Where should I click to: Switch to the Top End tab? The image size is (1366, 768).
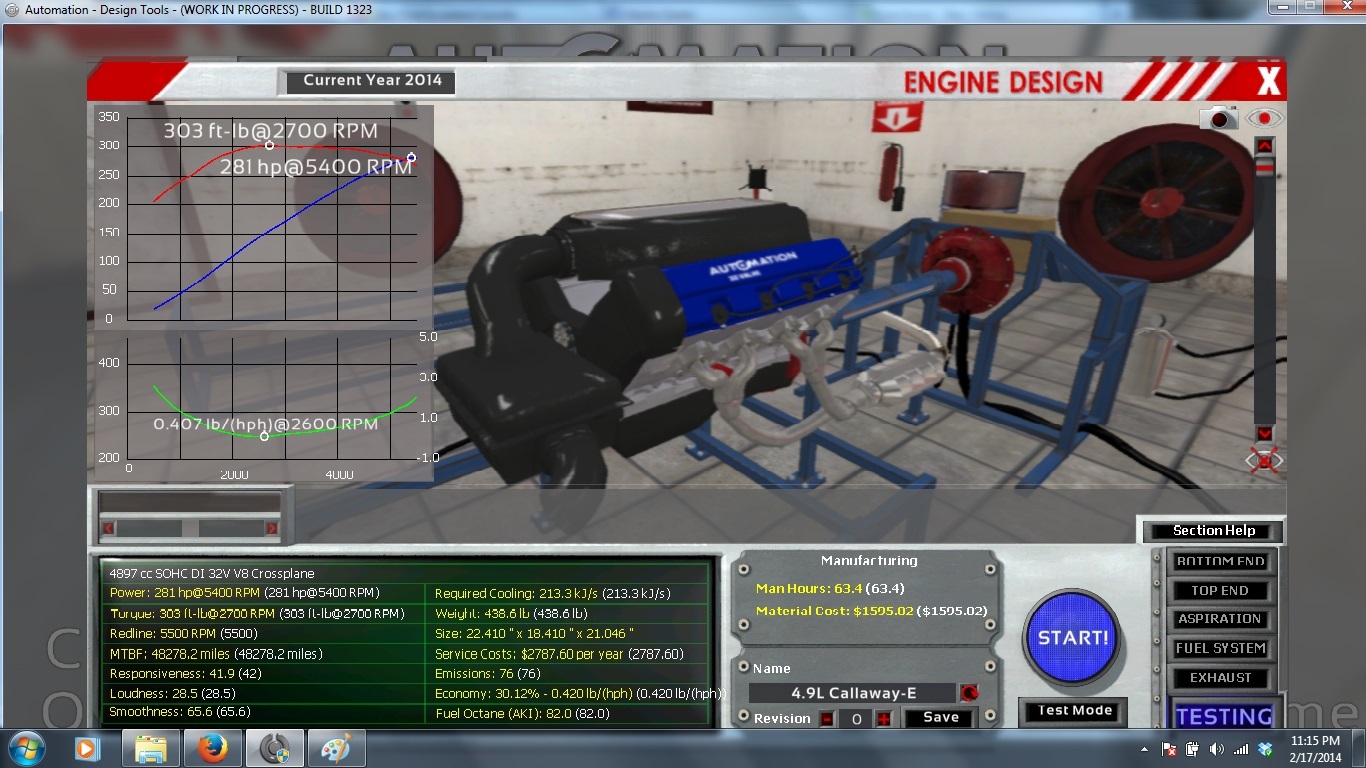pos(1220,591)
